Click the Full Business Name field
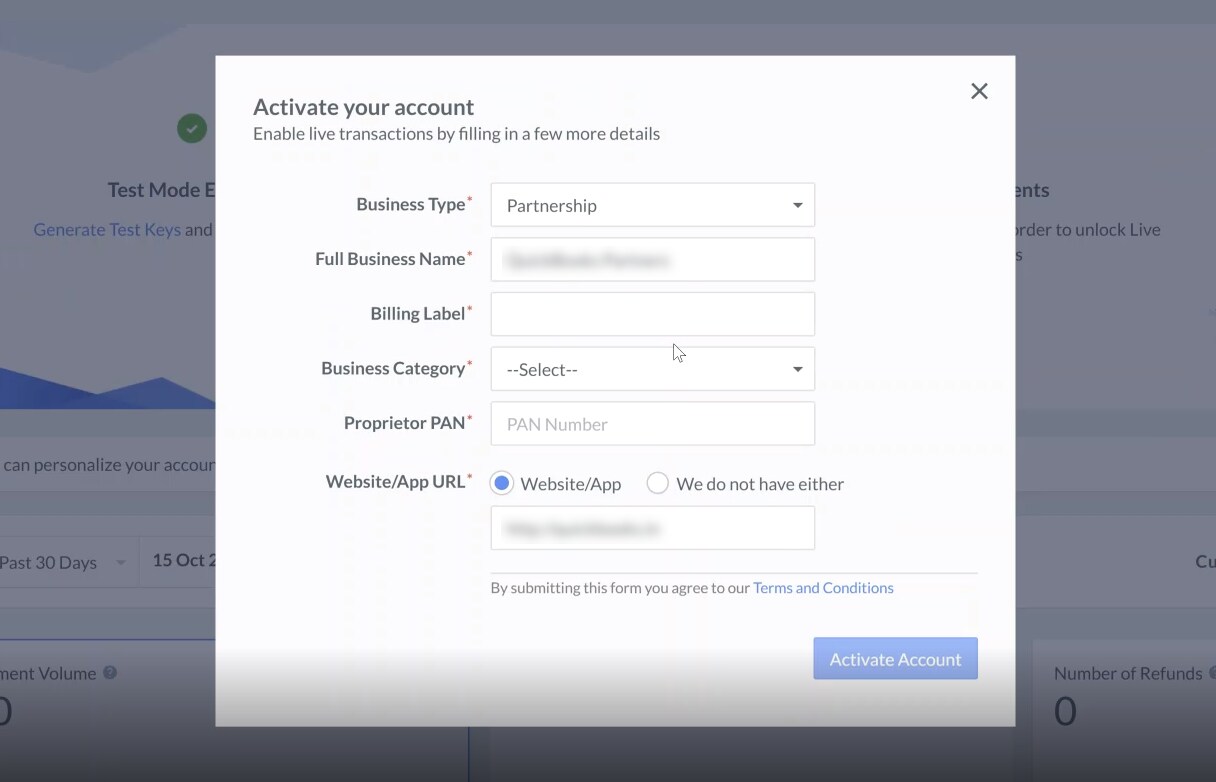 click(652, 259)
